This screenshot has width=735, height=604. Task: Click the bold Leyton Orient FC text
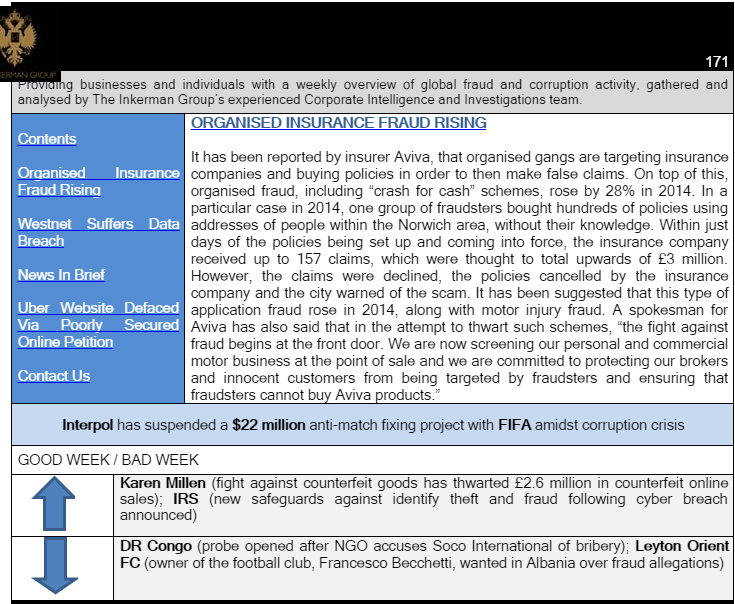click(x=424, y=554)
